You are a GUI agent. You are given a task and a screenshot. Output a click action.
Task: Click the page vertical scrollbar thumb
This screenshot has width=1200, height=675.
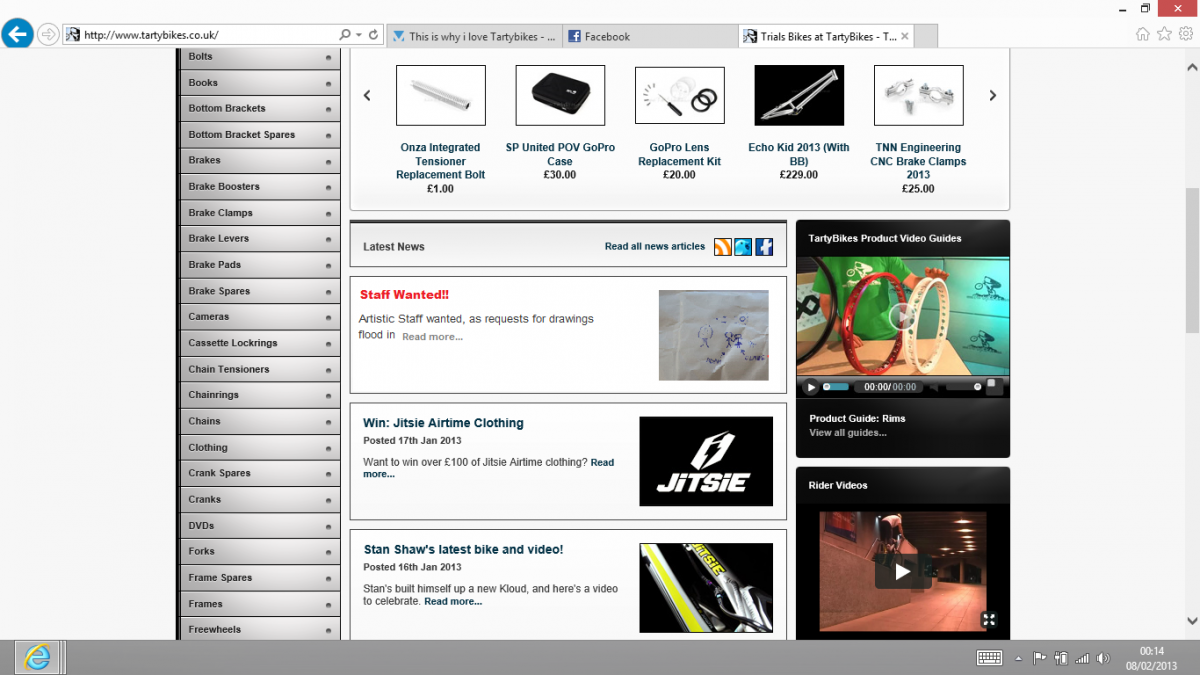1192,261
